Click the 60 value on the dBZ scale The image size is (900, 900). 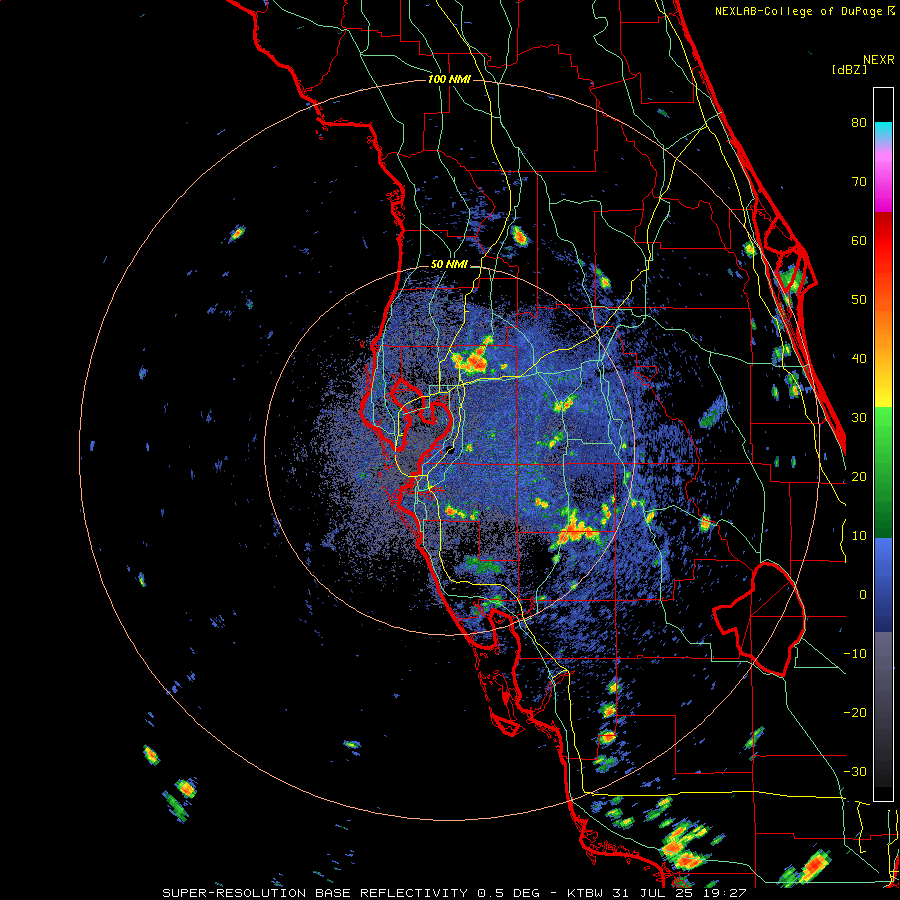(859, 240)
